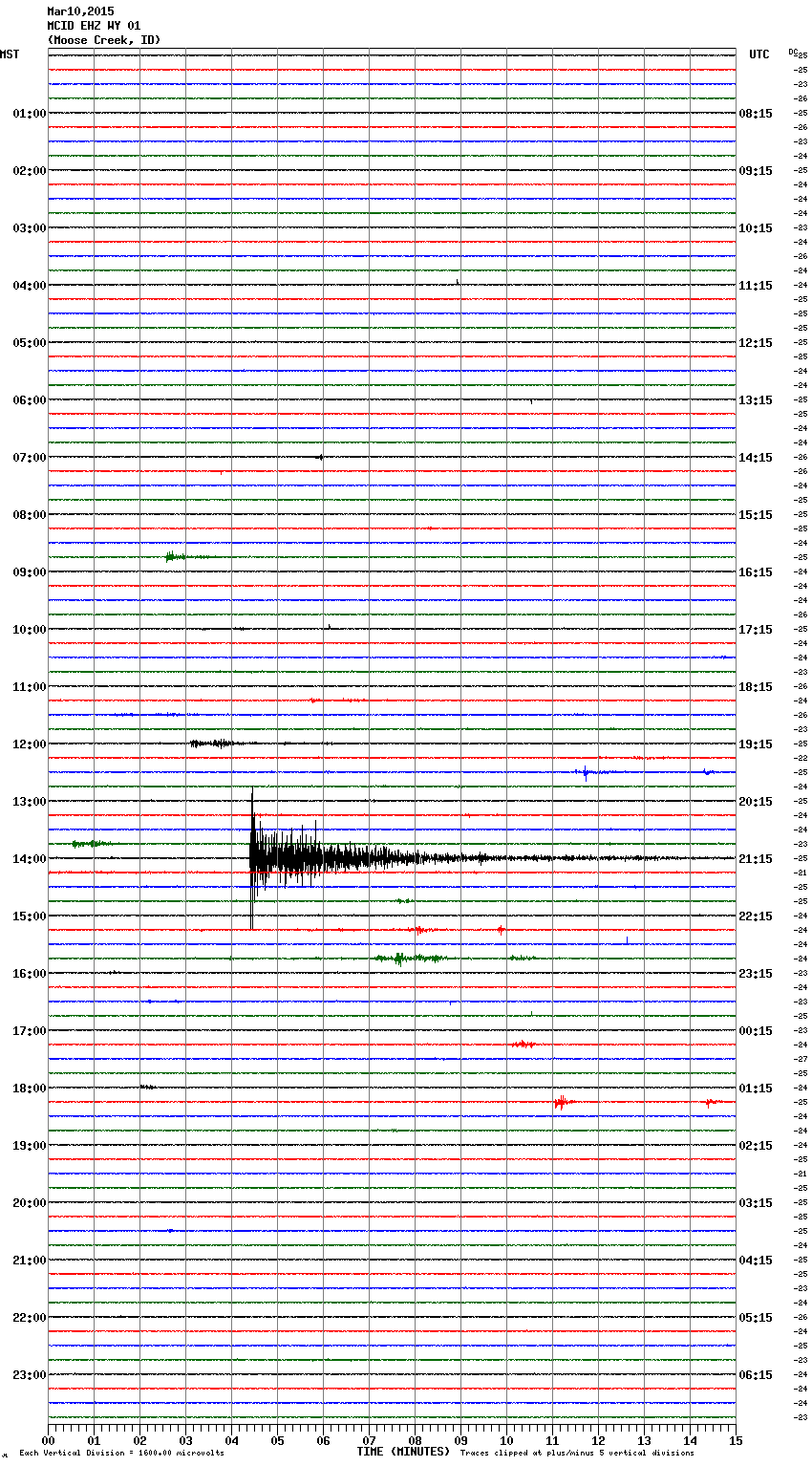
Task: Select the 15:00 MST row label
Action: [29, 916]
